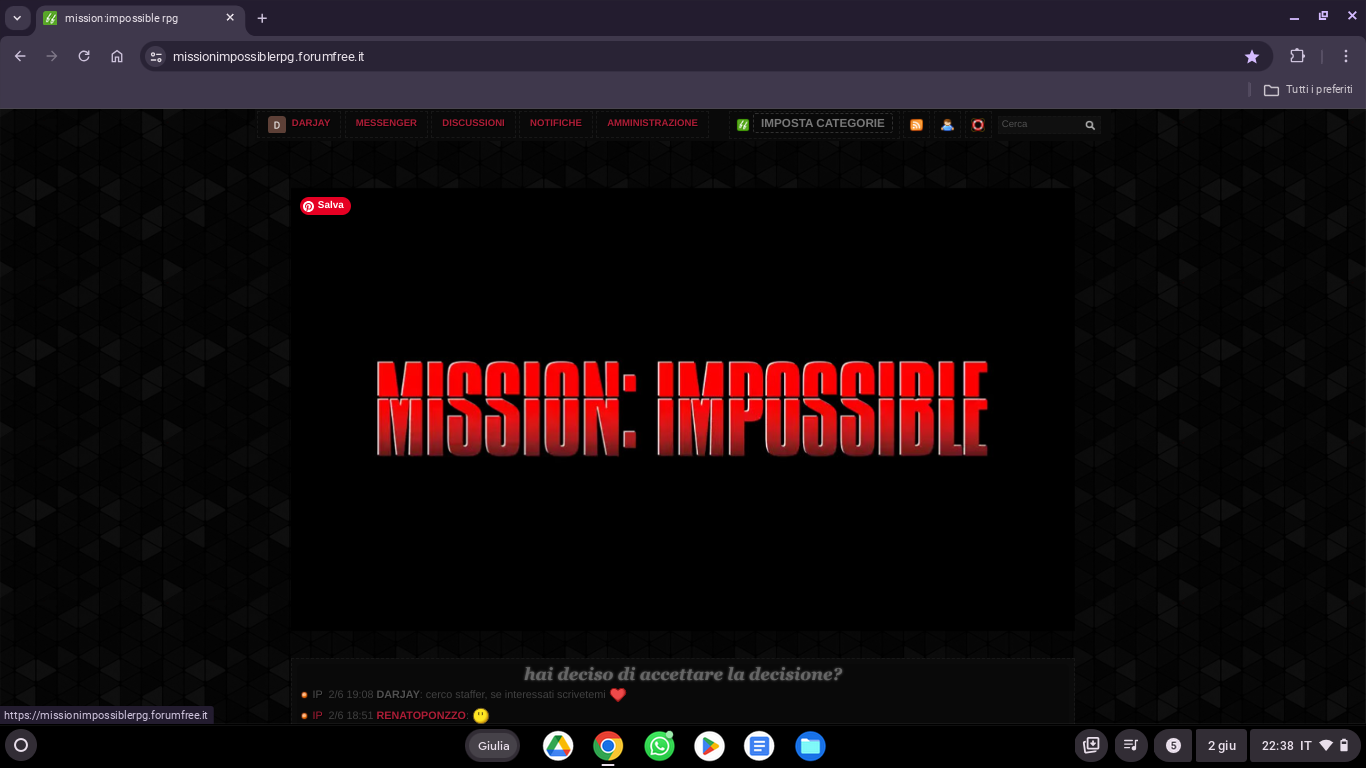1366x768 pixels.
Task: Open the Chrome three-dot menu
Action: click(1346, 56)
